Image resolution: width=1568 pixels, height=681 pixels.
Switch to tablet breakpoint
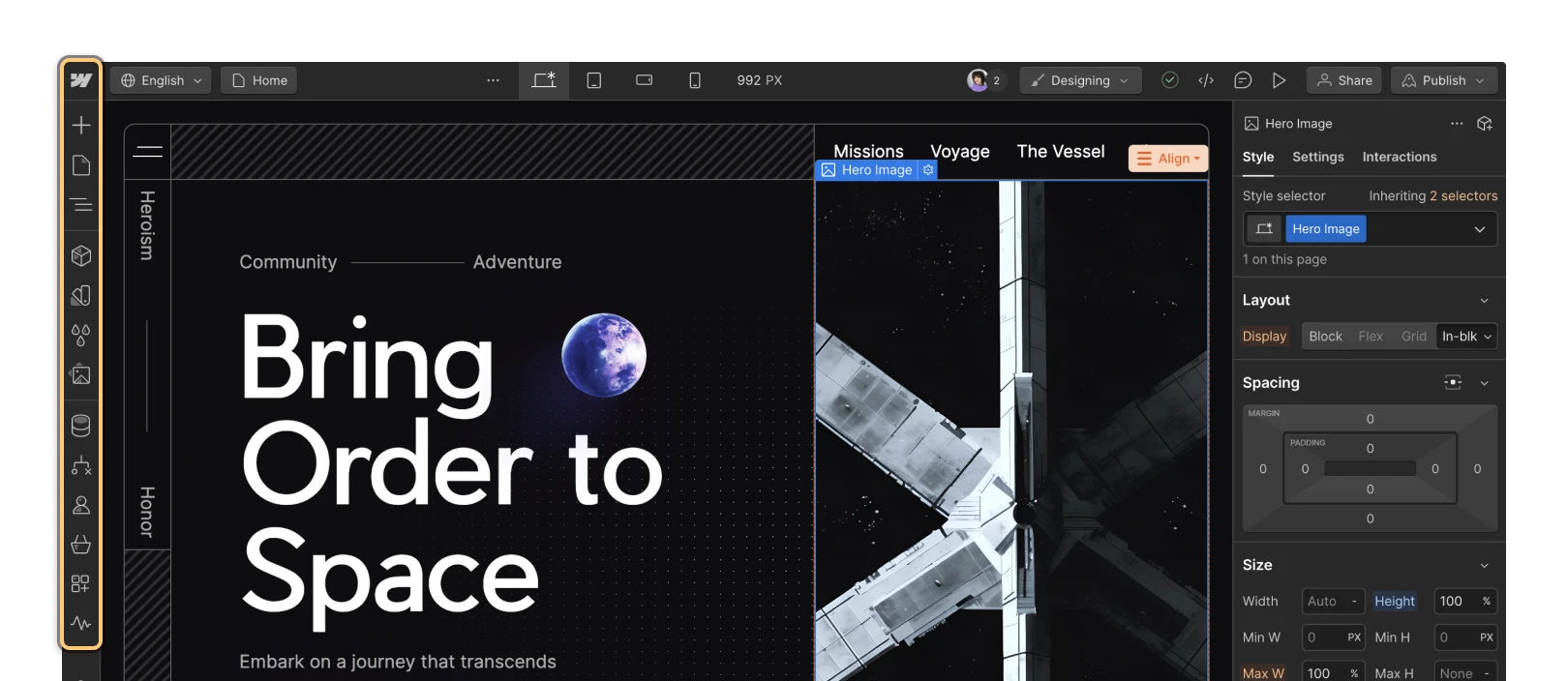594,80
